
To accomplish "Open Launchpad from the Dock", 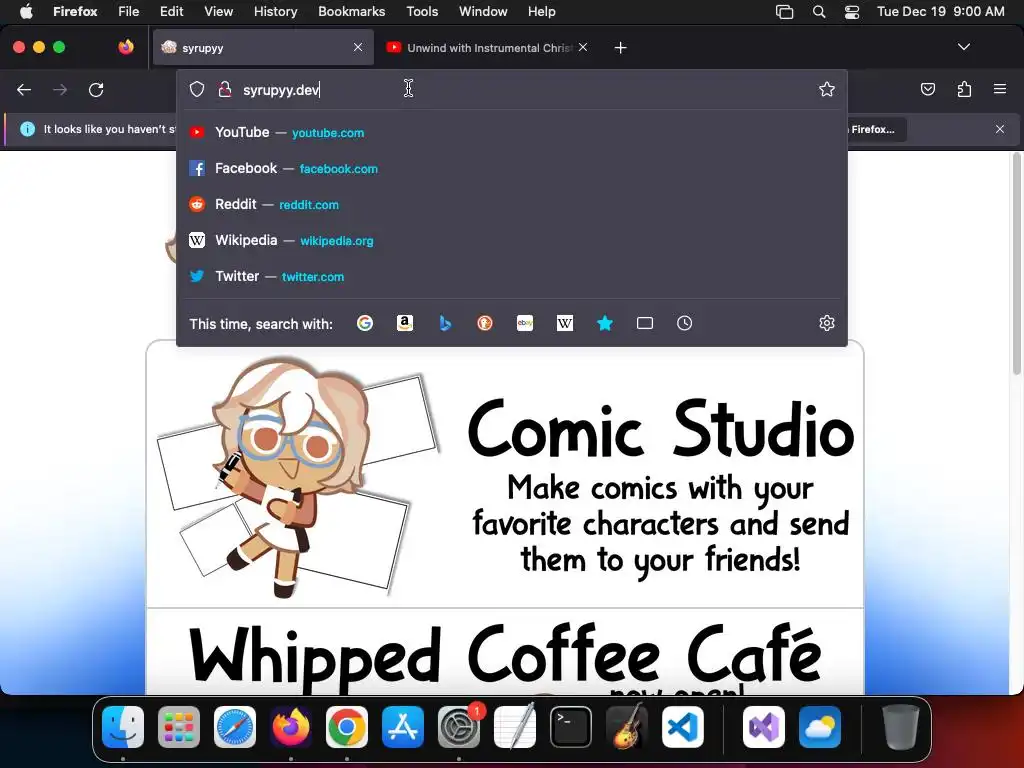I will pos(179,727).
